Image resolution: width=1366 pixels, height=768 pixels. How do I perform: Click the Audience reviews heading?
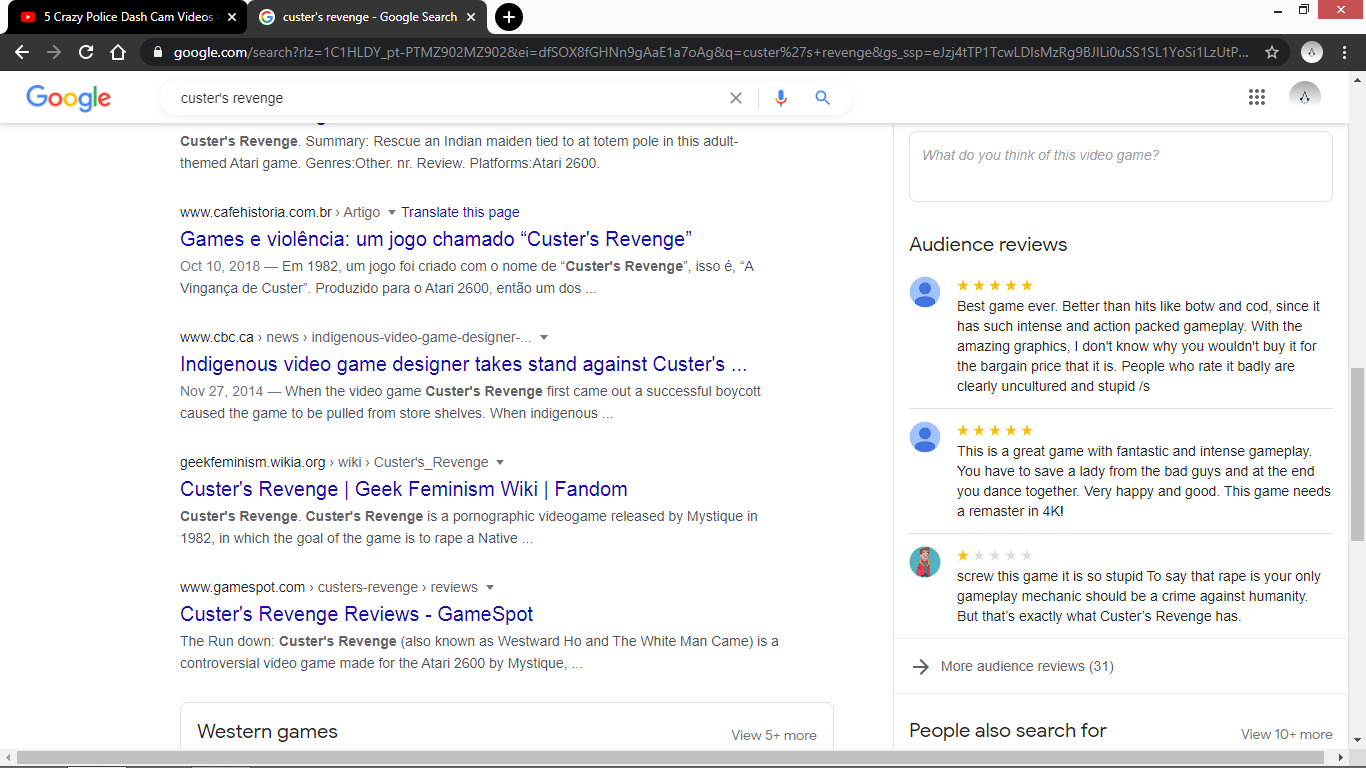pos(988,245)
